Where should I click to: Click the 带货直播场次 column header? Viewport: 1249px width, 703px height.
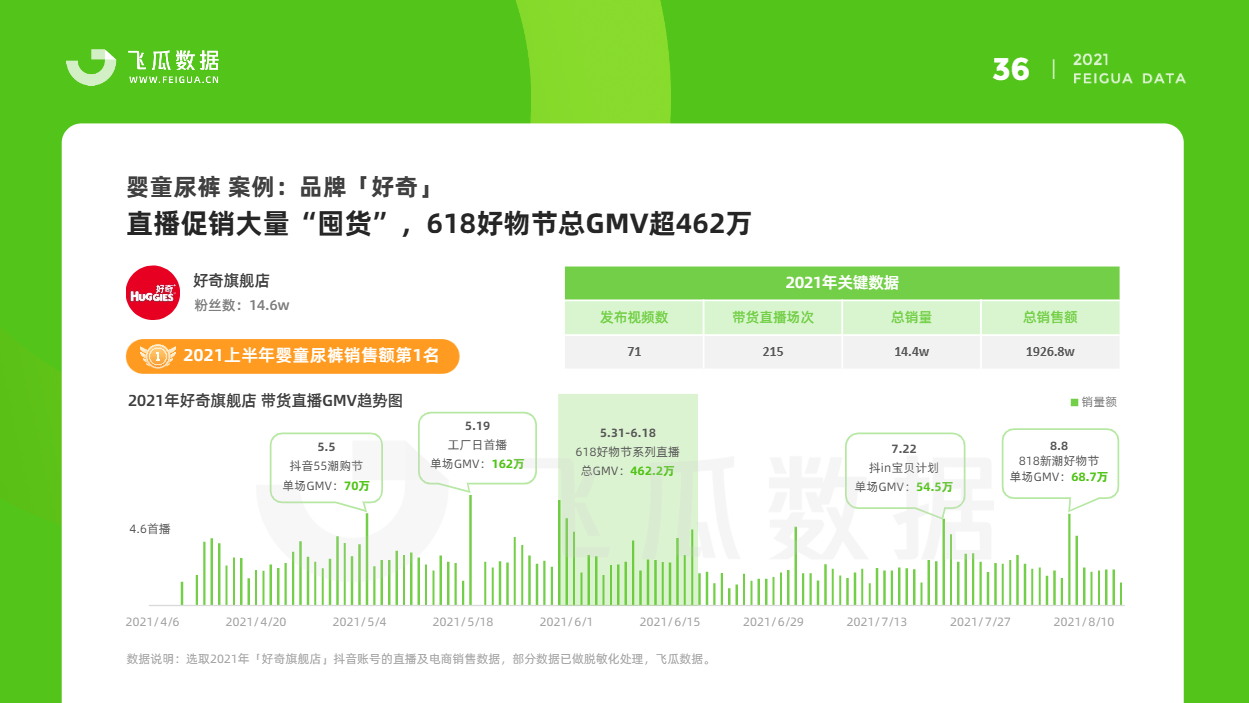coord(773,318)
